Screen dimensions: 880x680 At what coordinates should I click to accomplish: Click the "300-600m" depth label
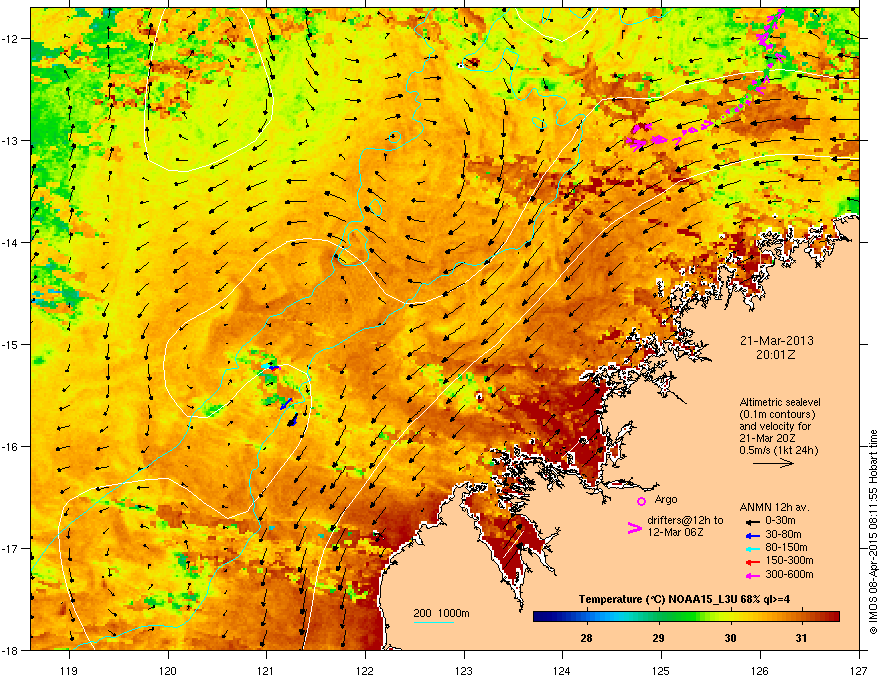click(x=789, y=575)
